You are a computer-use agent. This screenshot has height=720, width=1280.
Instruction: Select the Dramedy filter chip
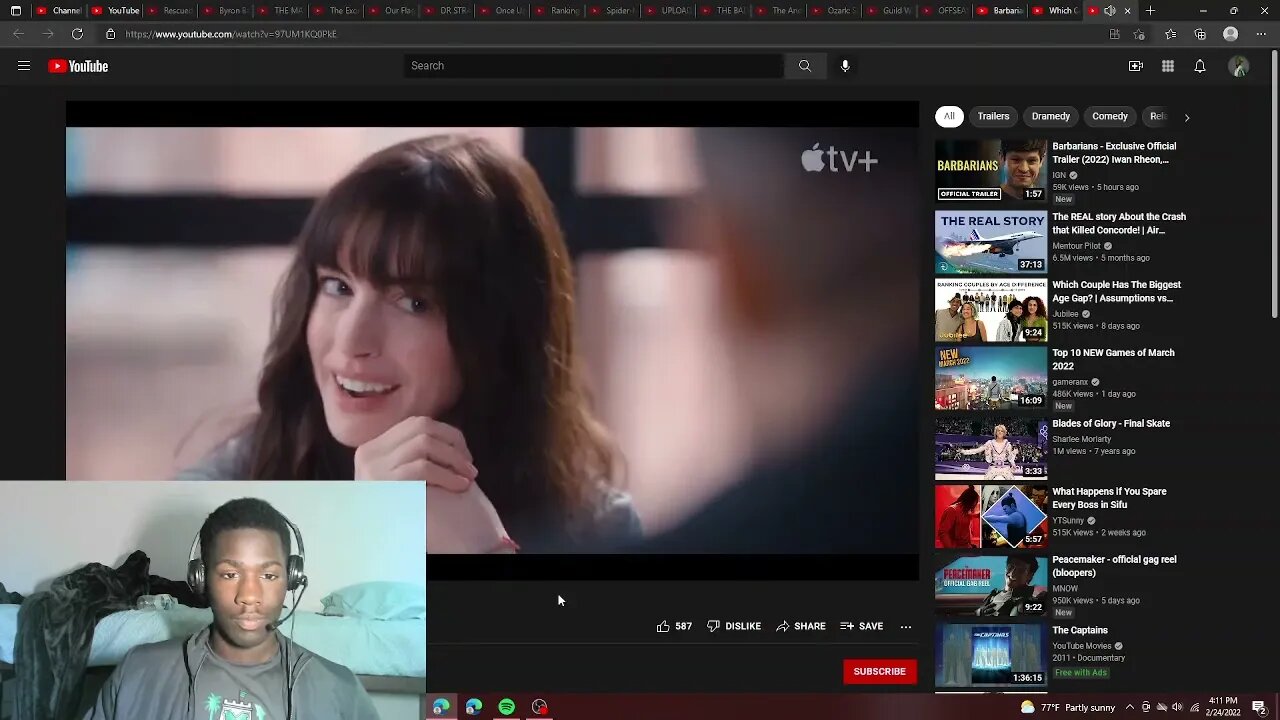tap(1051, 116)
